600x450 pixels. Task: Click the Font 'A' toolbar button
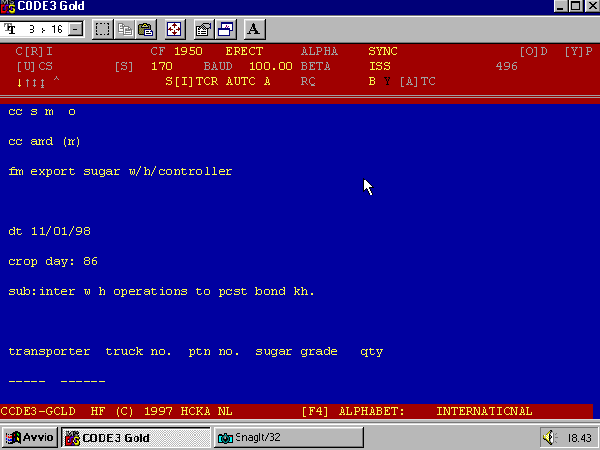[253, 29]
